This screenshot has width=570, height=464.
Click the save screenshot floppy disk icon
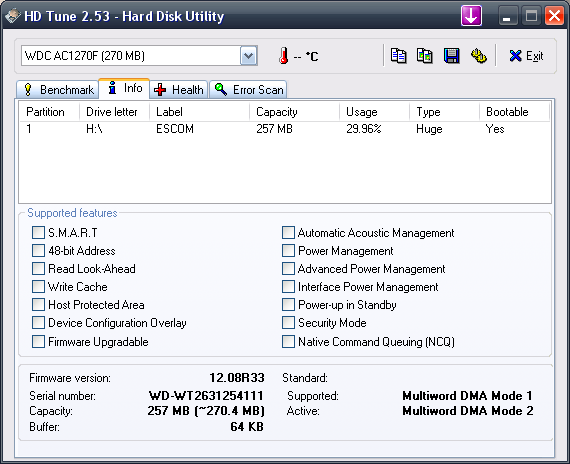pyautogui.click(x=451, y=56)
